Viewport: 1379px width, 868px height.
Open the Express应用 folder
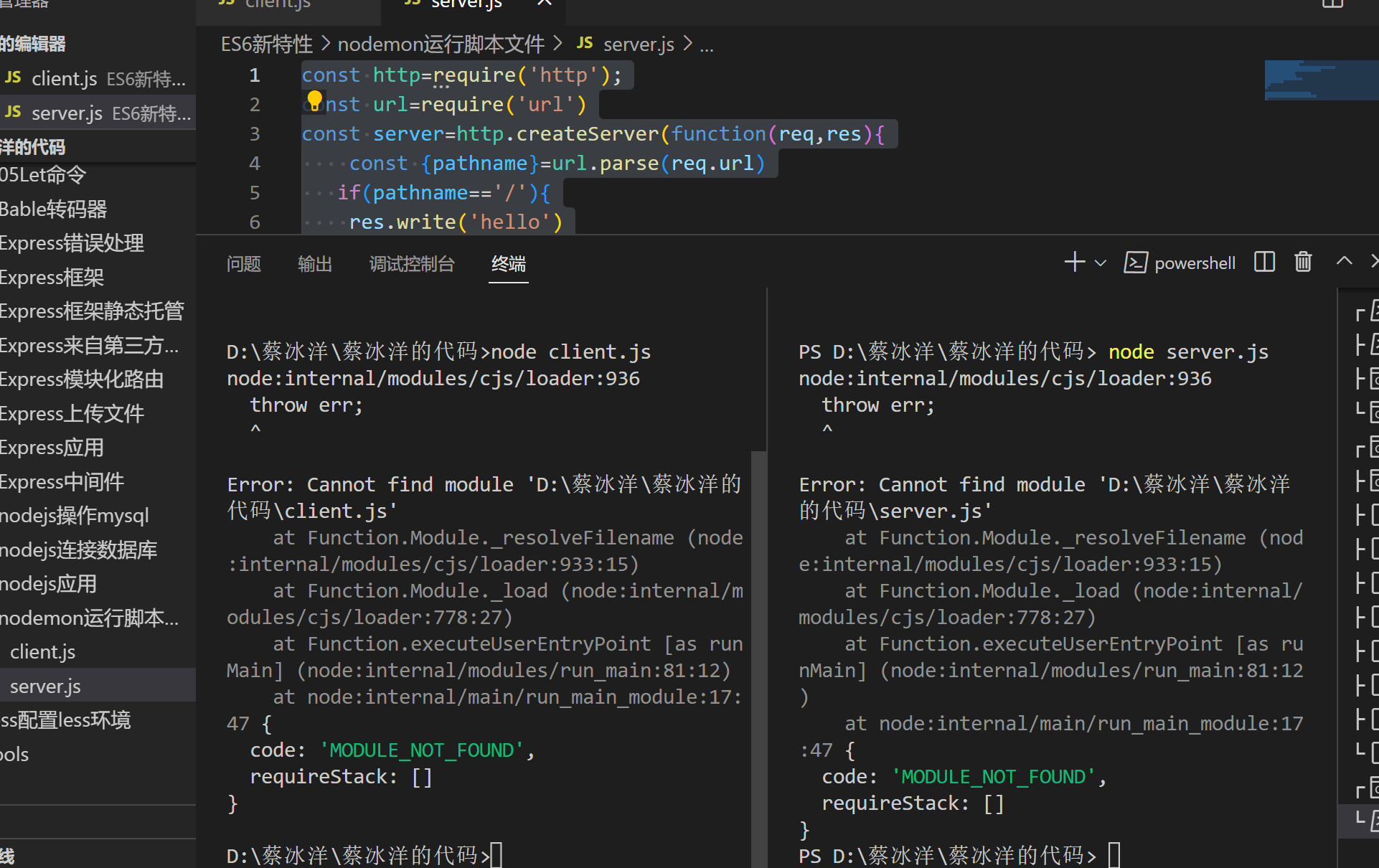pyautogui.click(x=98, y=448)
